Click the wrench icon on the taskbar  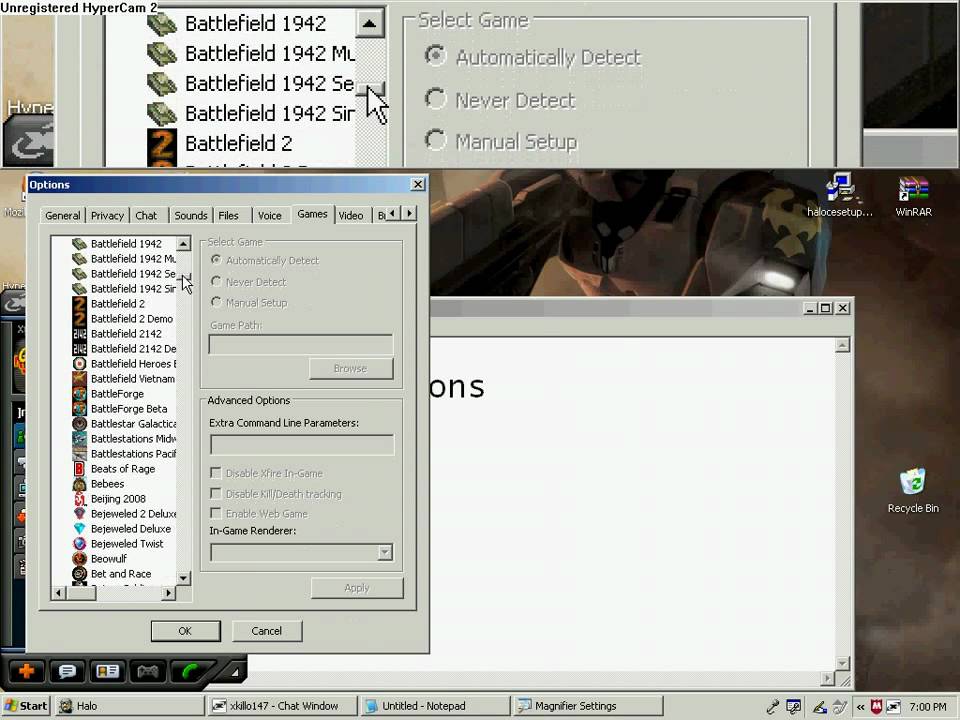(x=773, y=707)
